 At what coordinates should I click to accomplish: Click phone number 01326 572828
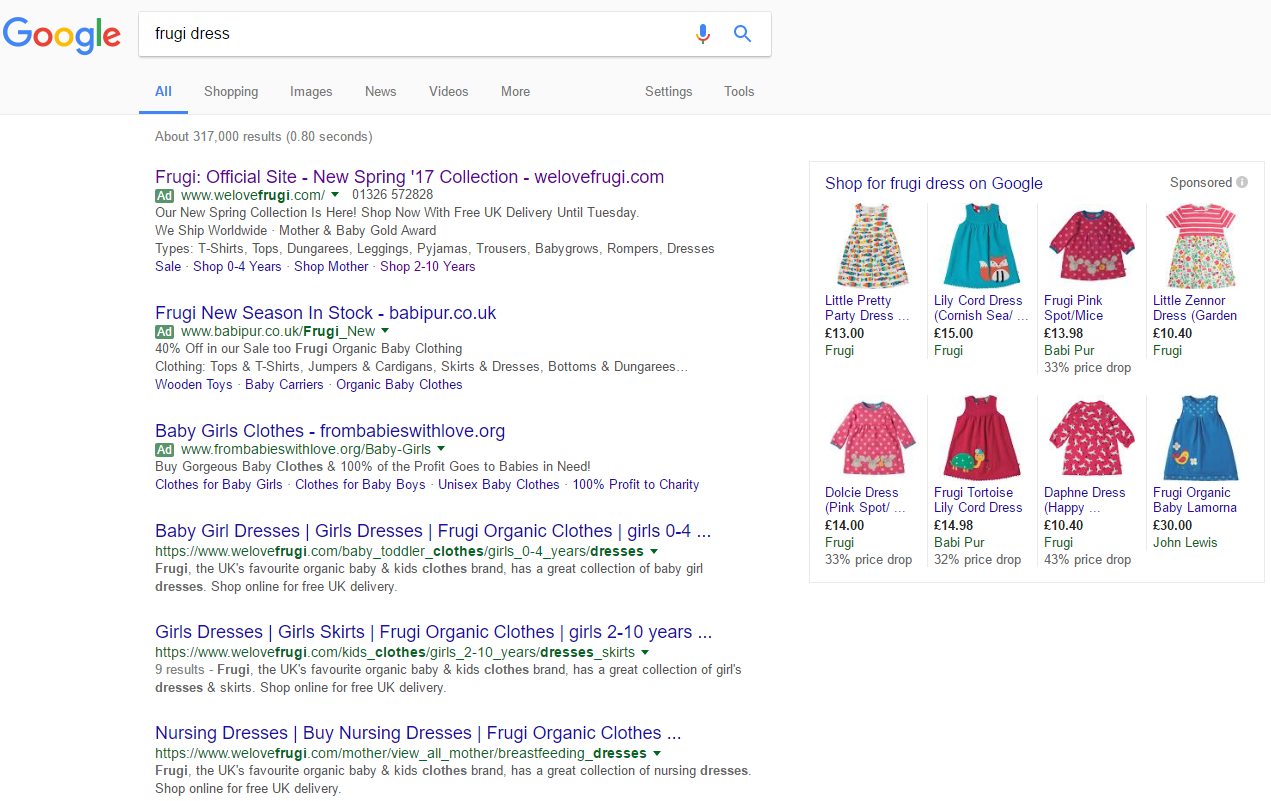(393, 195)
